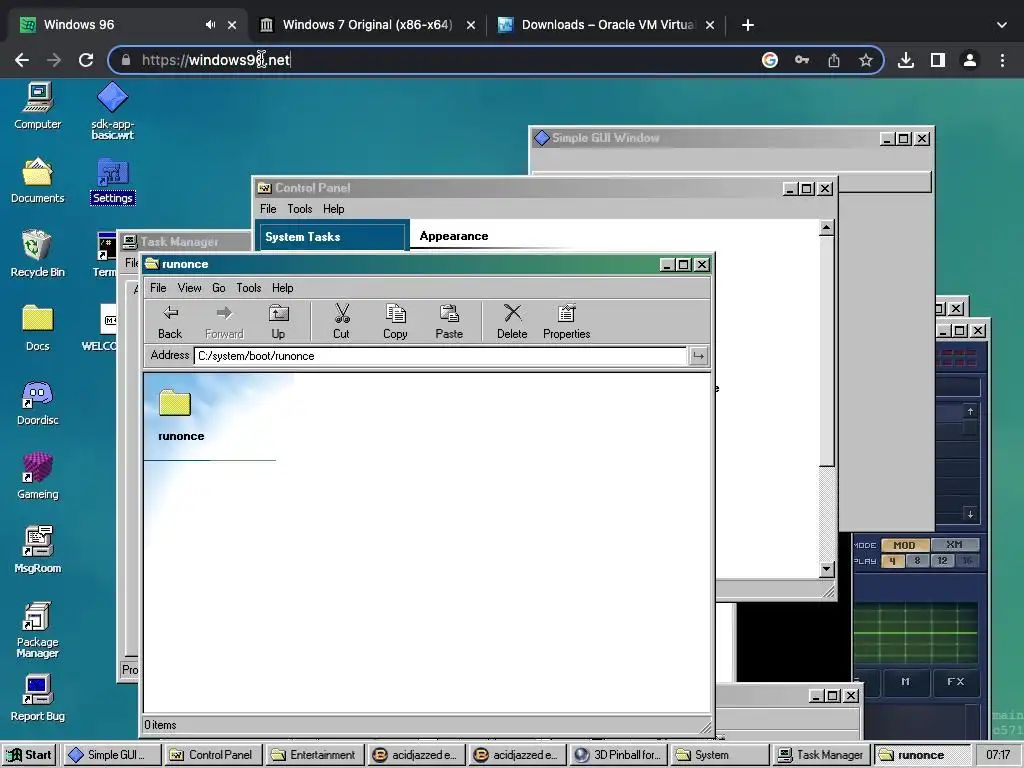The height and width of the screenshot is (768, 1024).
Task: Click tracker list down arrow button
Action: pos(970,514)
